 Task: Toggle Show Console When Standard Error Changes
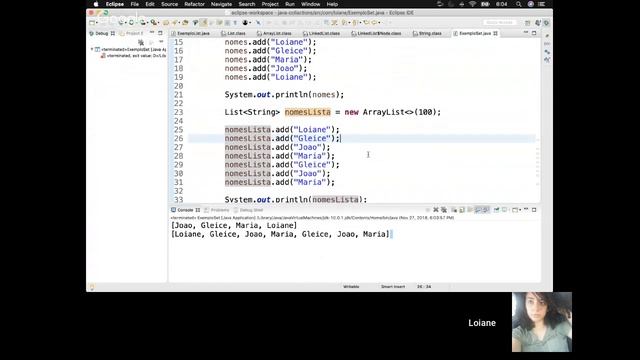click(485, 210)
